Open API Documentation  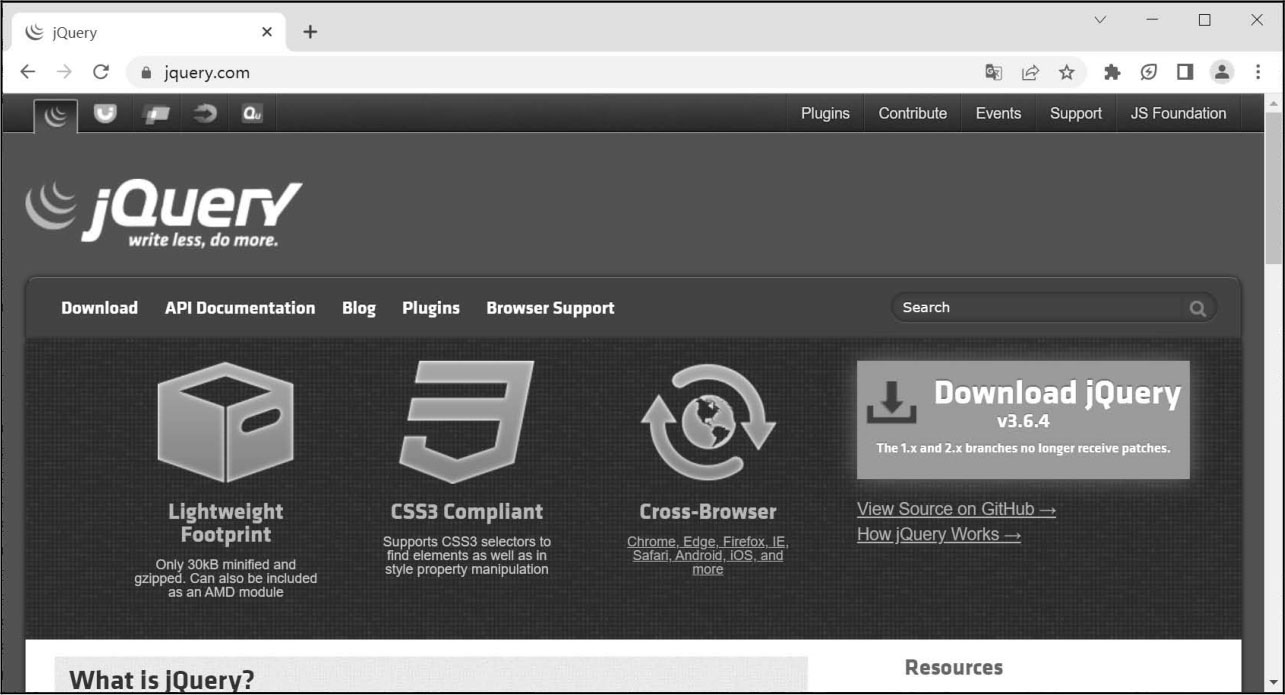click(240, 308)
